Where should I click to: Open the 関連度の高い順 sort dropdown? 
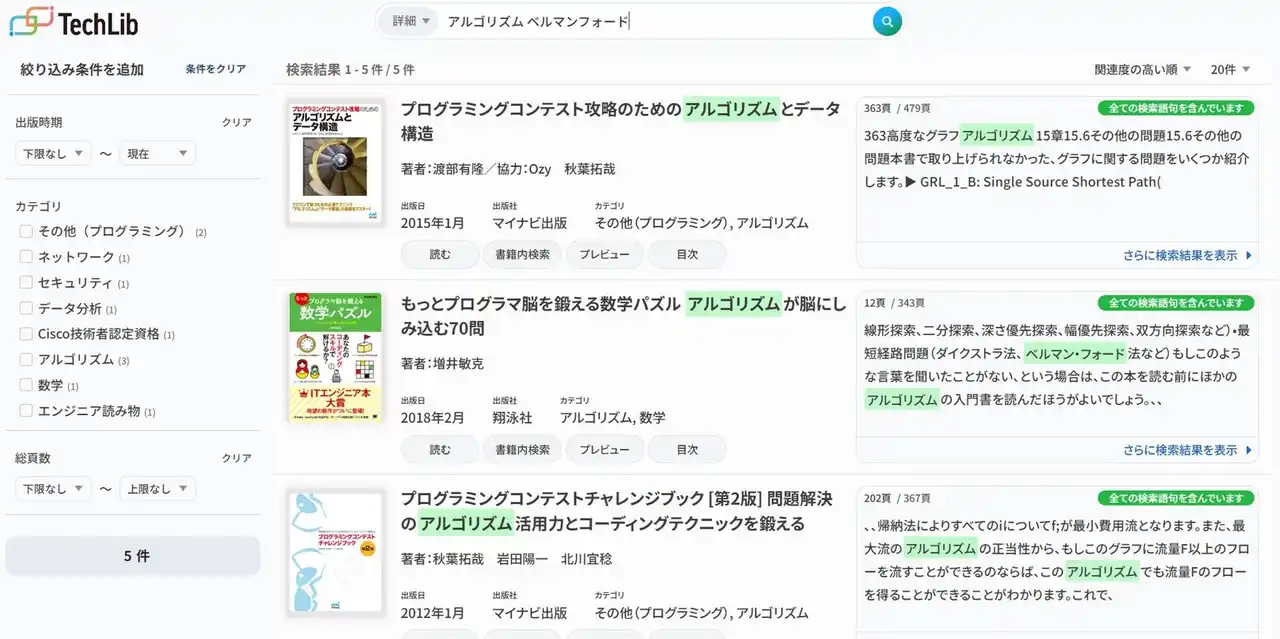[1142, 69]
